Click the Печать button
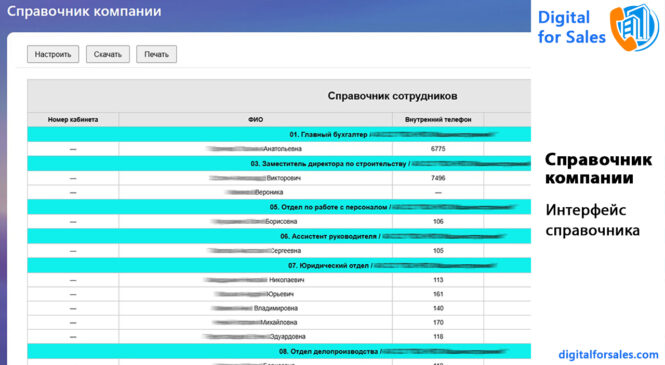 tap(156, 54)
